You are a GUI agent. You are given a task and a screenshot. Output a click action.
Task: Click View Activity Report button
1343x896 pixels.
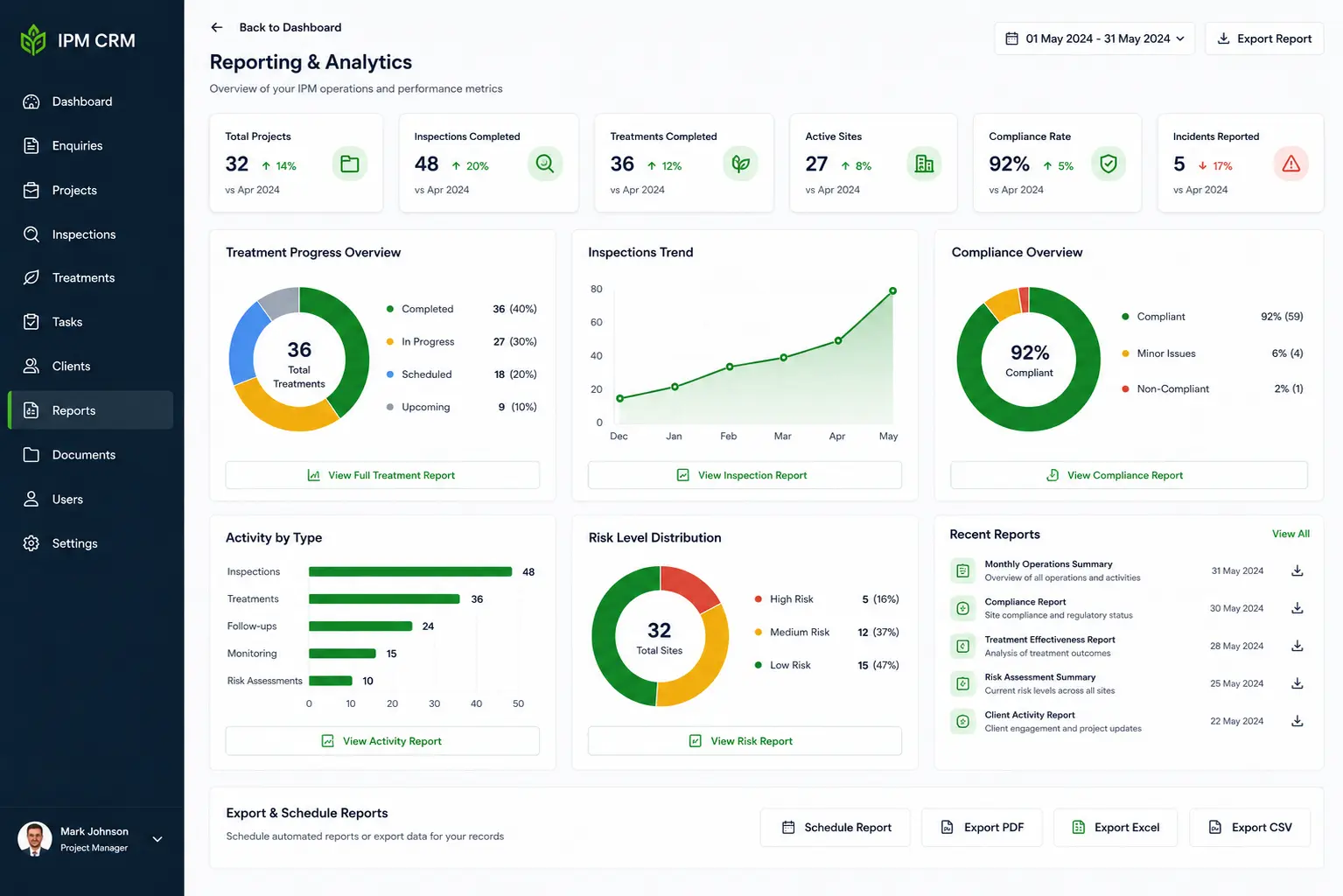coord(382,741)
